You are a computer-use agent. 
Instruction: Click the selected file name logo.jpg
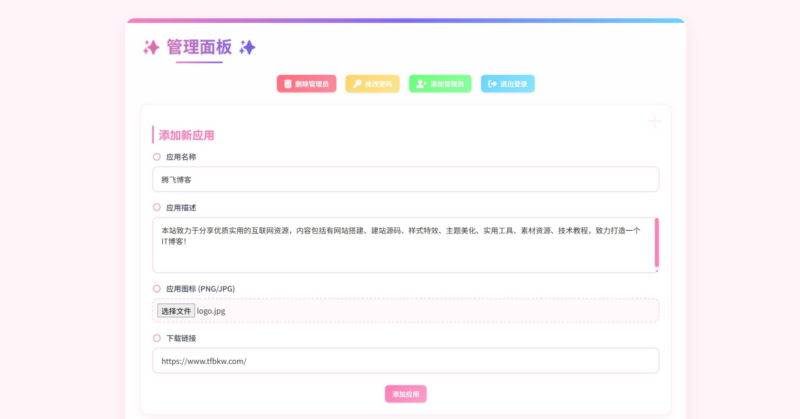(x=211, y=311)
